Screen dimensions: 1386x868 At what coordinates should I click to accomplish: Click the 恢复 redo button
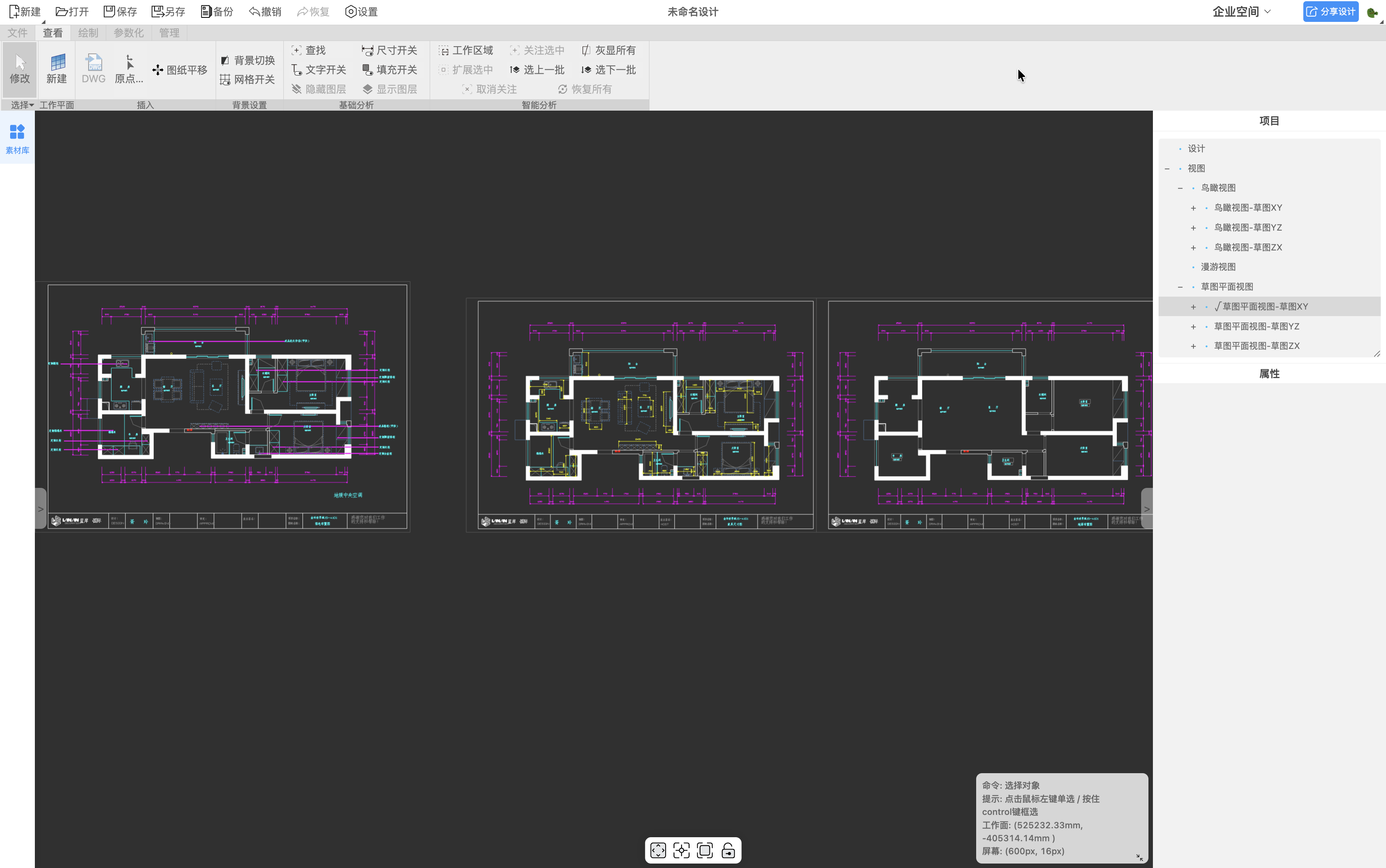click(x=313, y=11)
